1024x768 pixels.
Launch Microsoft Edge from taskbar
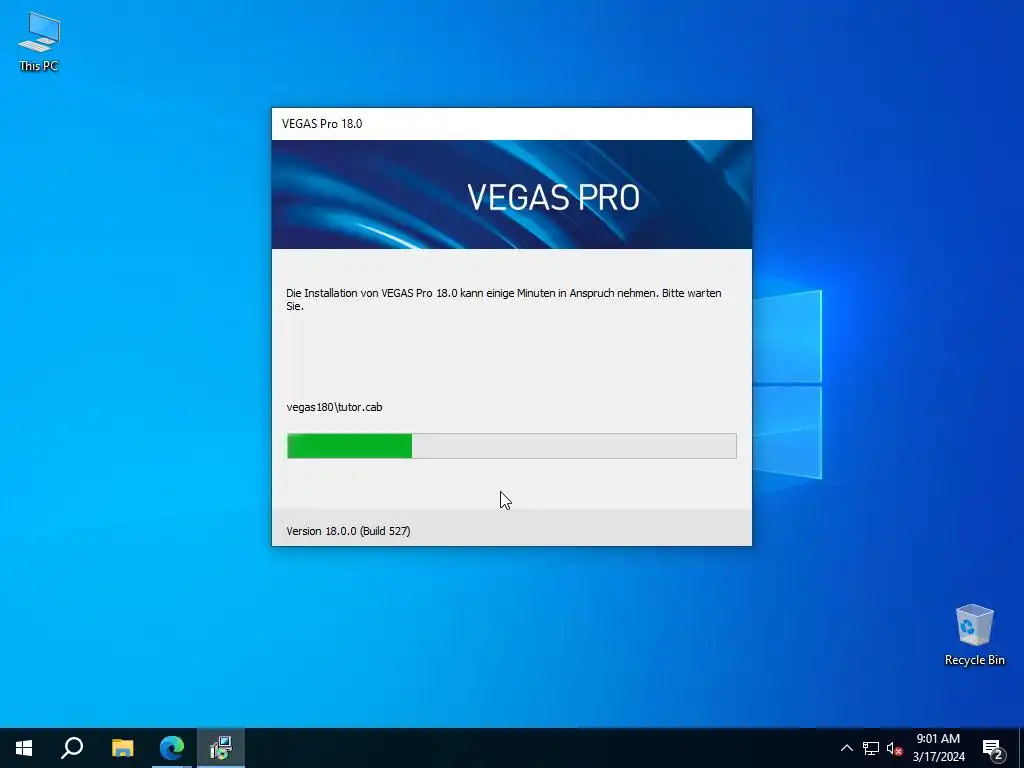[172, 748]
